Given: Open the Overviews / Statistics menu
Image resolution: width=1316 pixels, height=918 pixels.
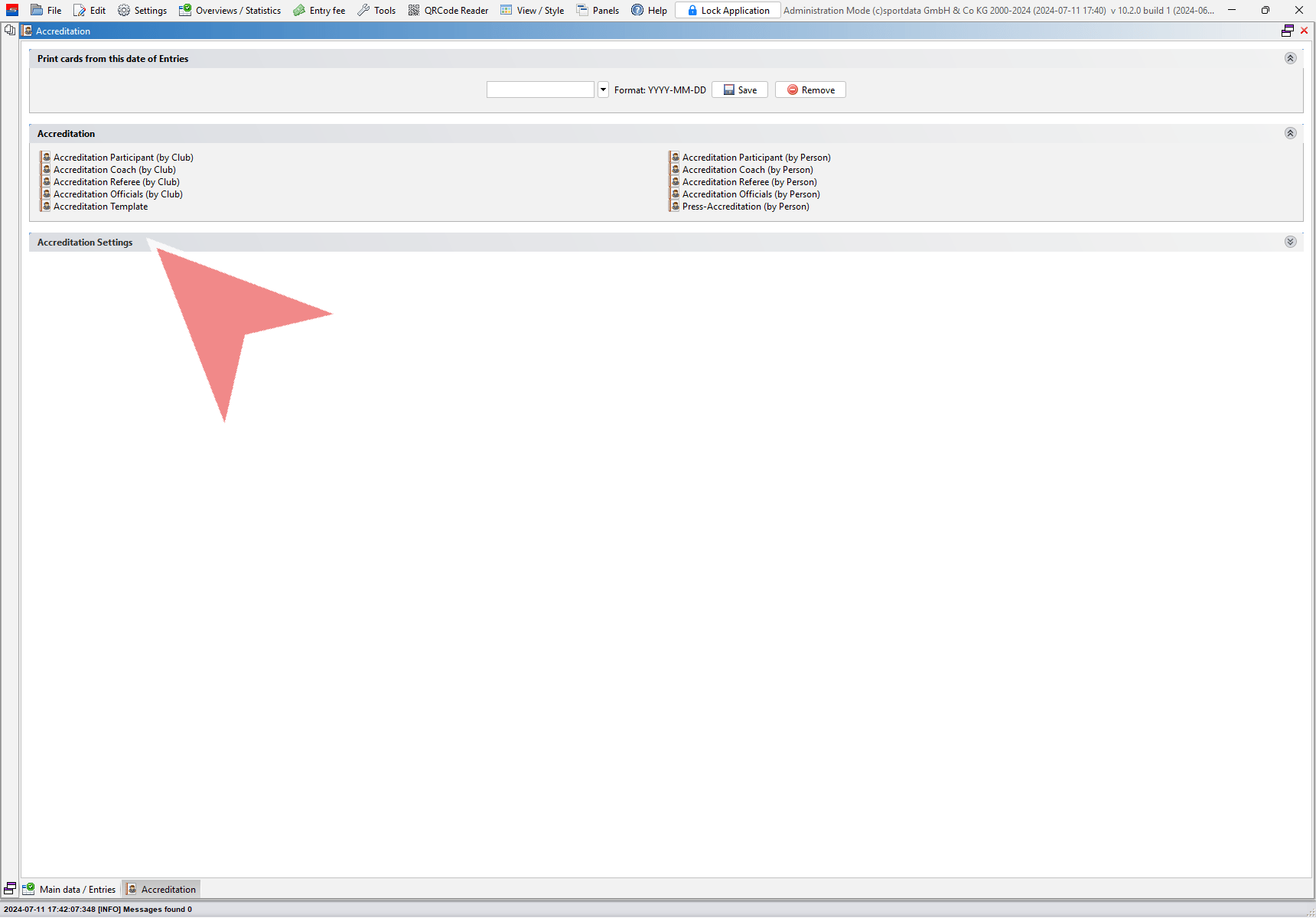Looking at the screenshot, I should [x=230, y=11].
